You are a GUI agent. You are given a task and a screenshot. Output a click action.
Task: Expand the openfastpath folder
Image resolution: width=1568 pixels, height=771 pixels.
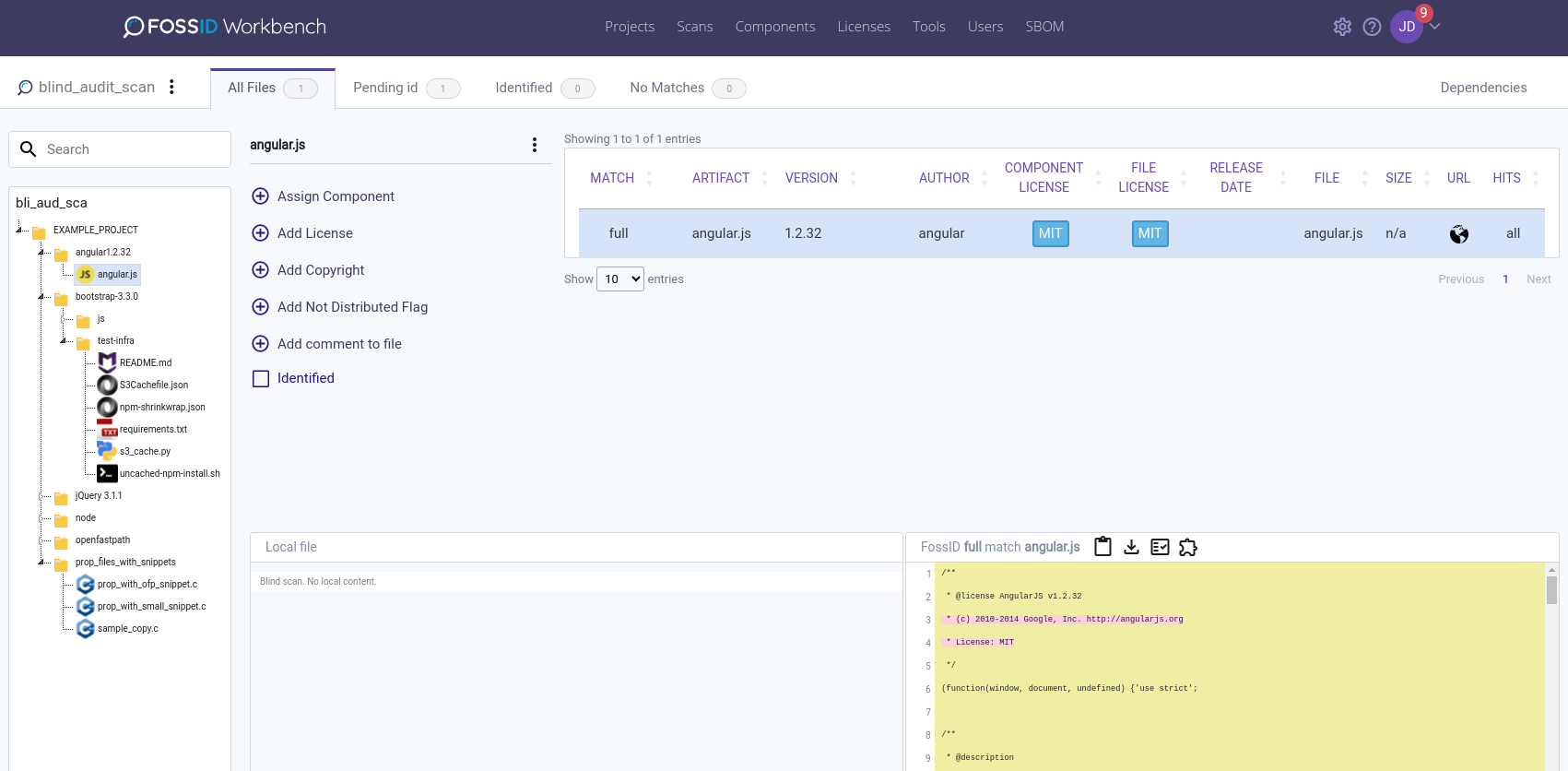point(41,540)
